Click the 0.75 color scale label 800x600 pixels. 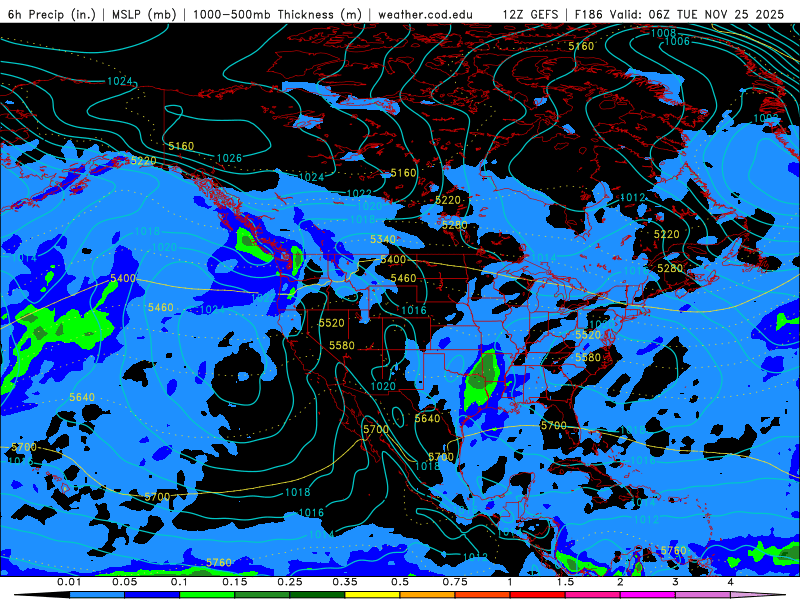pos(455,582)
